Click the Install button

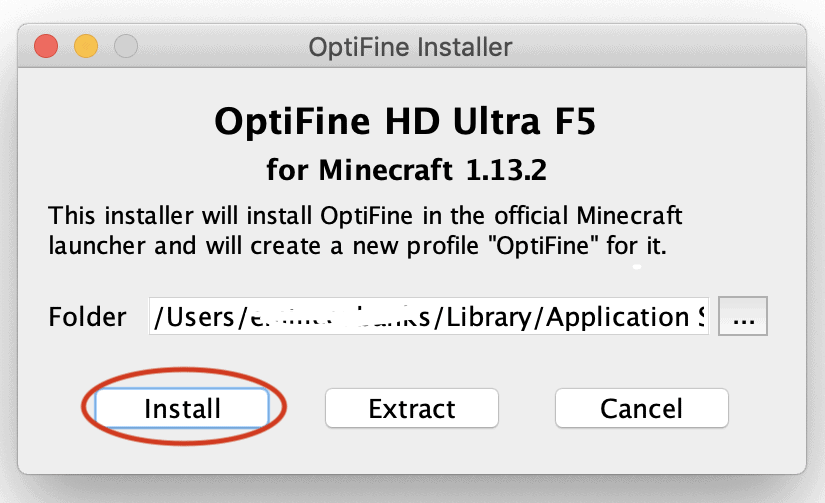182,408
